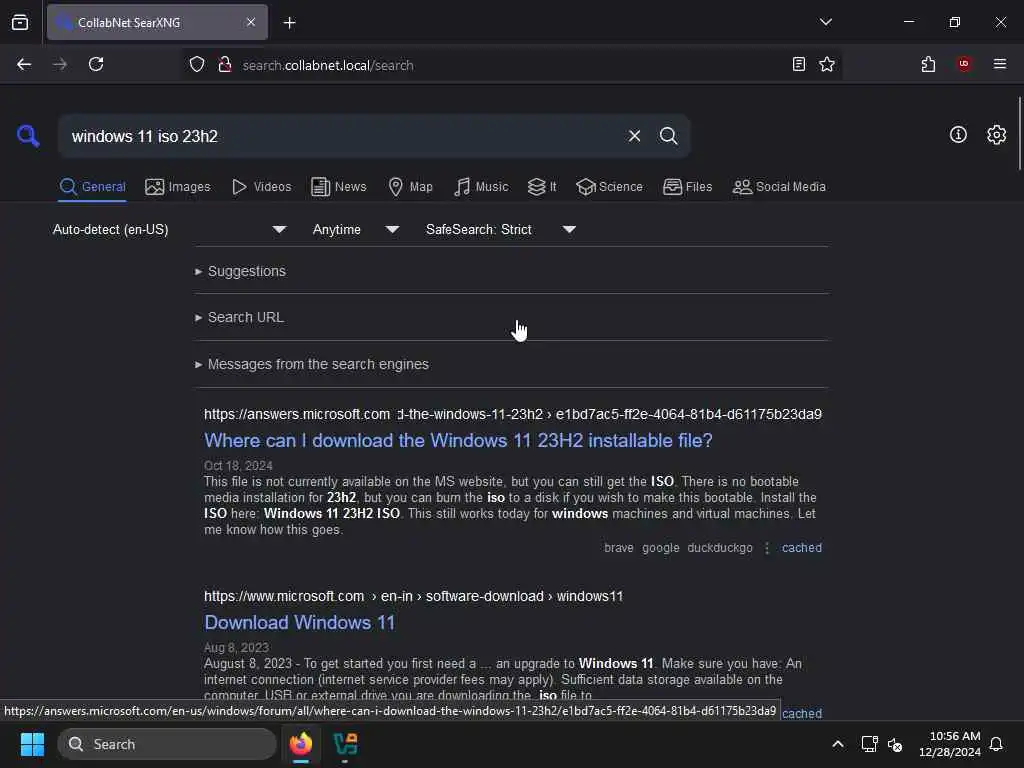Click the Oct 18, 2024 result date

point(238,466)
